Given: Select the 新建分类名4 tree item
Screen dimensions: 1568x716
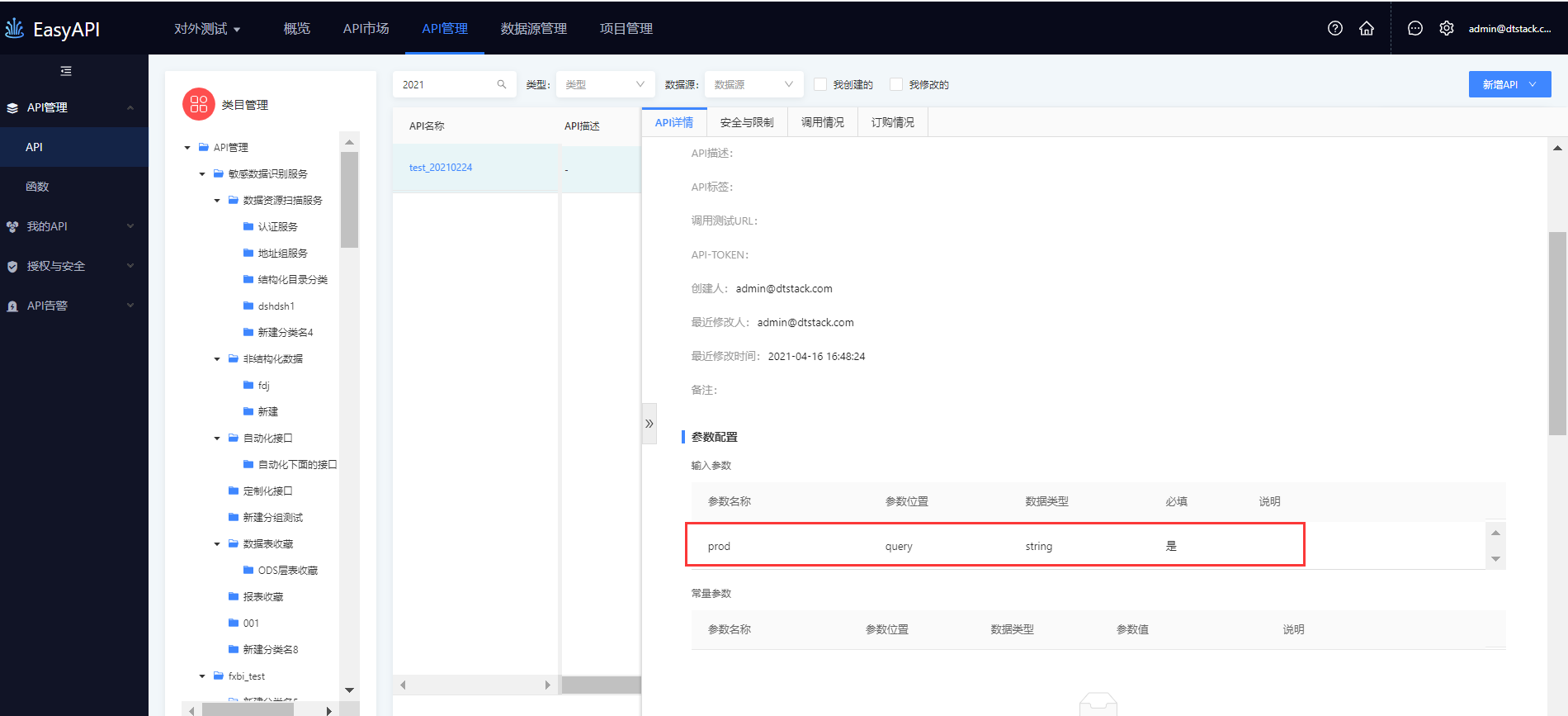Looking at the screenshot, I should (x=286, y=333).
